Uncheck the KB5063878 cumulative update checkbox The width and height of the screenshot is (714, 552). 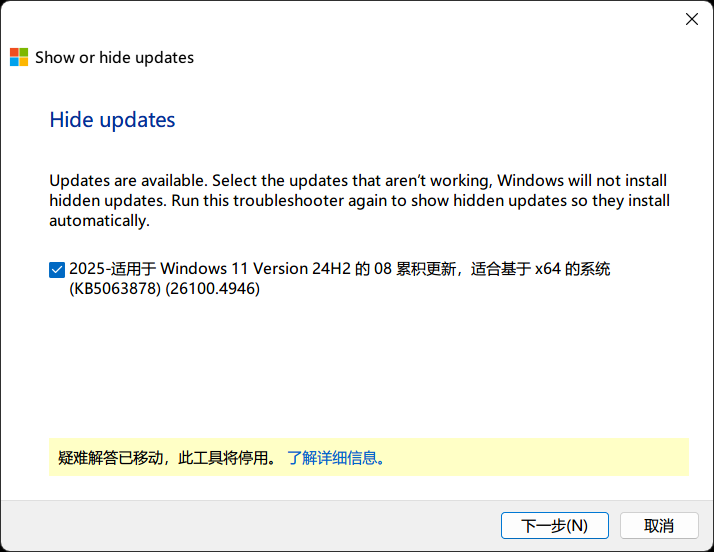57,270
